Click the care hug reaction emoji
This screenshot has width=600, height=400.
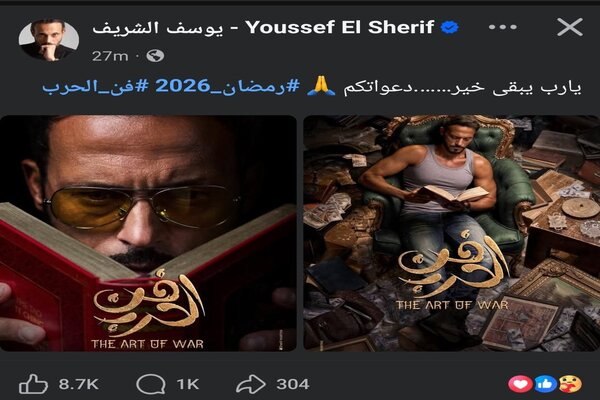click(570, 384)
